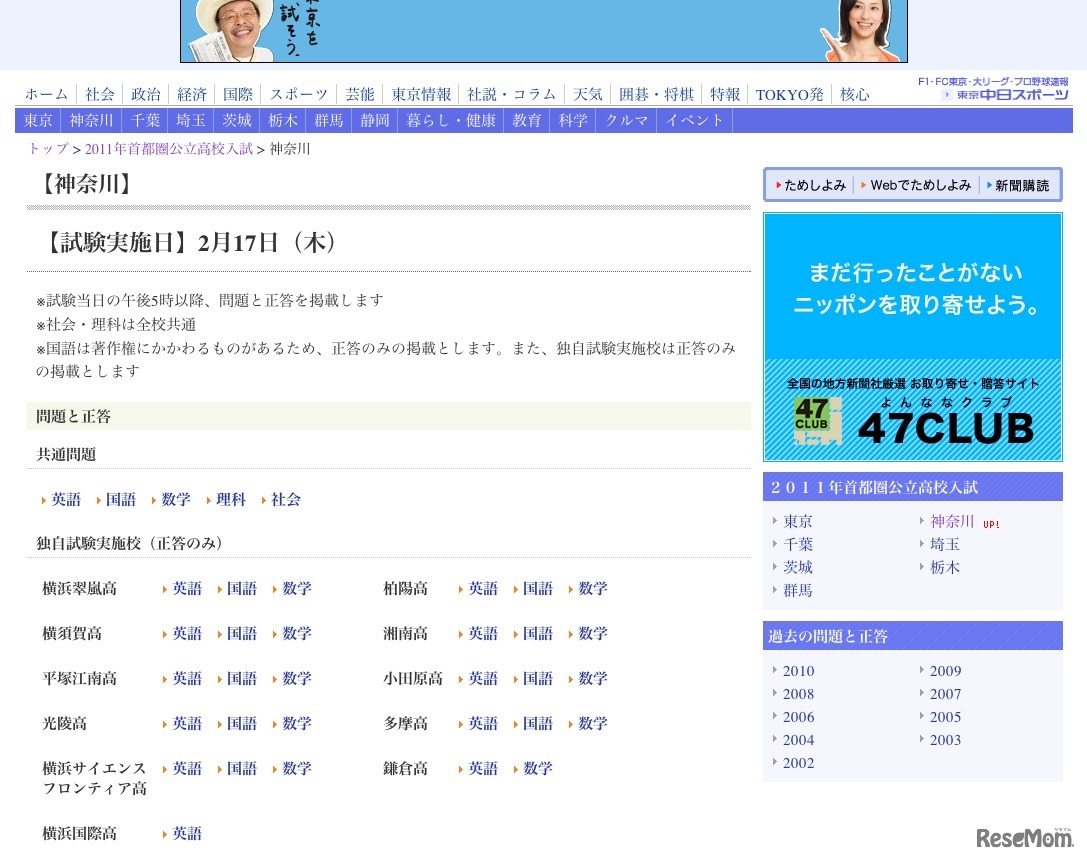This screenshot has width=1087, height=861.
Task: Open the スポーツ menu item
Action: (x=298, y=94)
